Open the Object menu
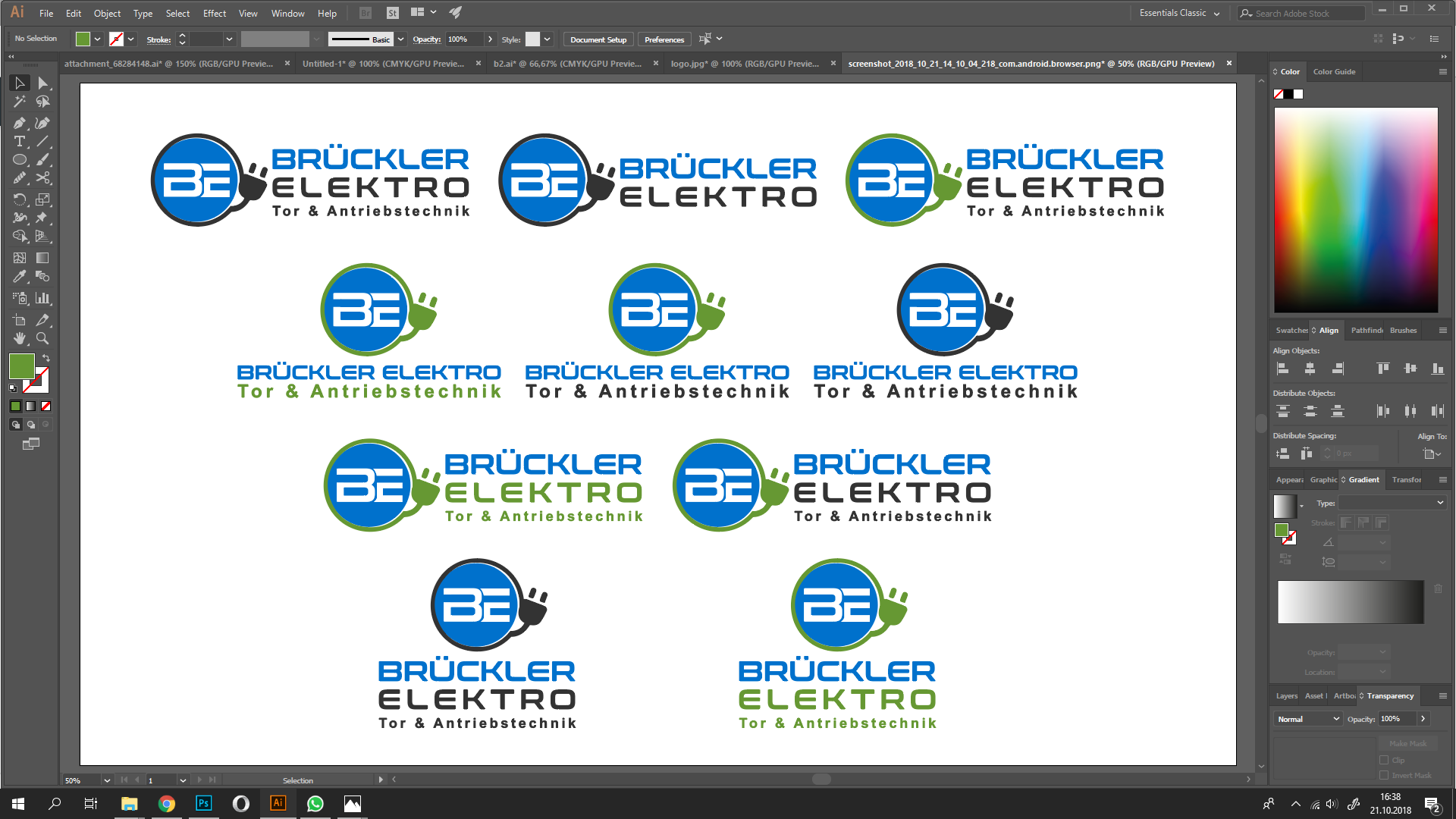Screen dimensions: 1456x819 (x=107, y=14)
